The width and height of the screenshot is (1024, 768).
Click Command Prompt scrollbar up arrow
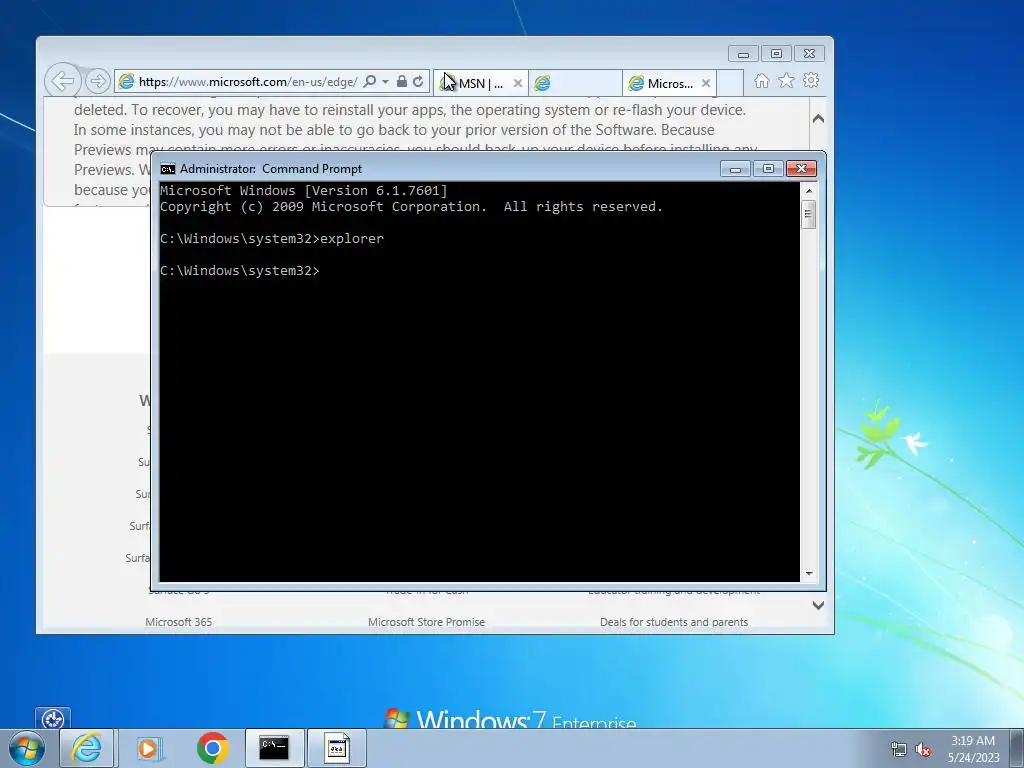808,191
